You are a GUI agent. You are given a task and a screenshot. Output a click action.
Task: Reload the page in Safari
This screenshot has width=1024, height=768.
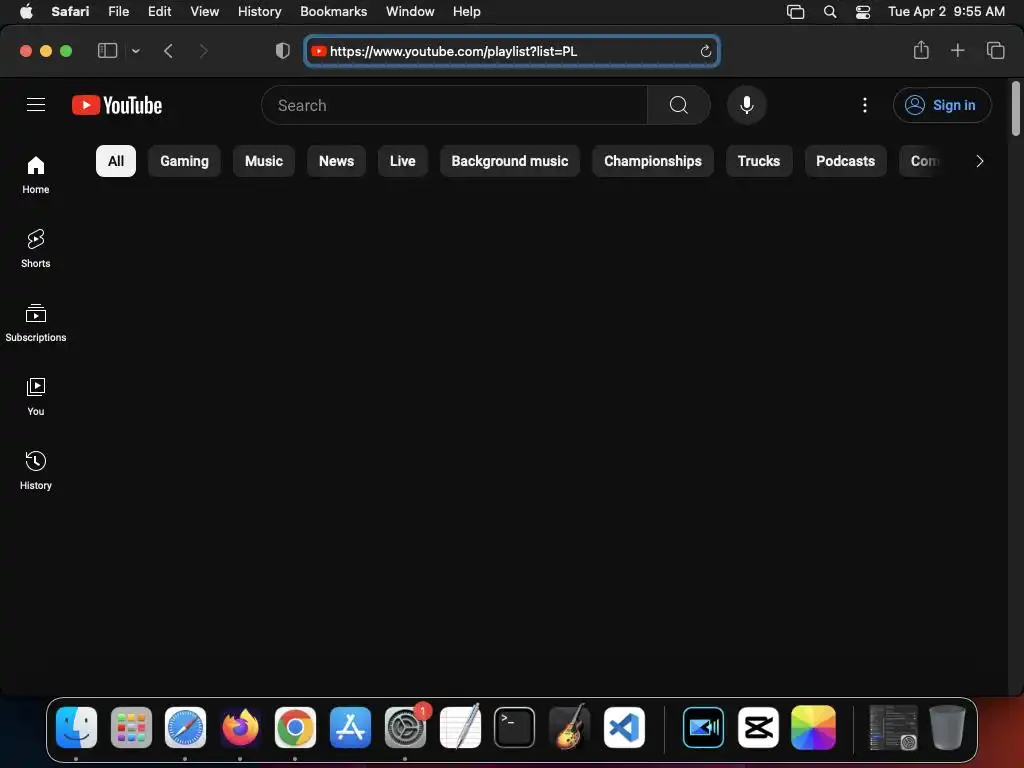705,51
